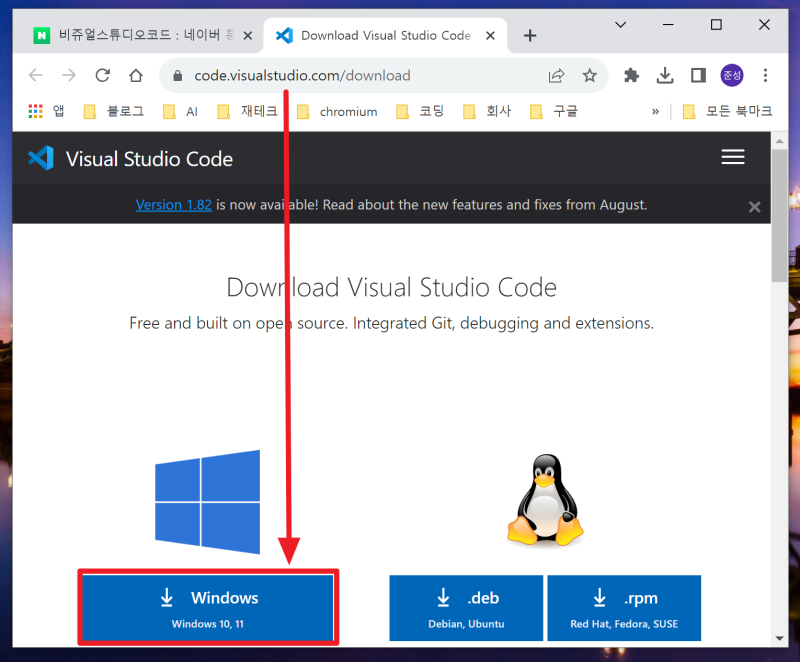
Task: Click the browser forward arrow
Action: point(69,75)
